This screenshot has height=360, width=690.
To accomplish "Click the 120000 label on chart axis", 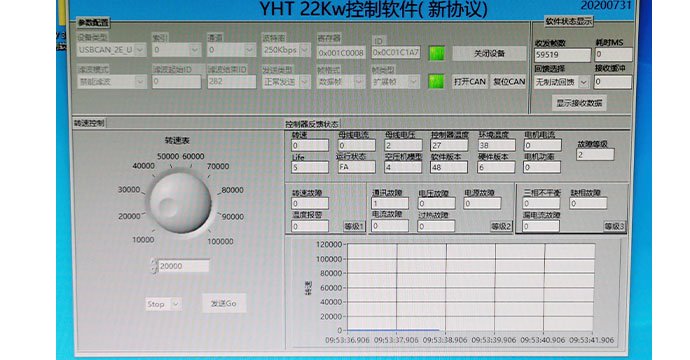I will (x=329, y=245).
